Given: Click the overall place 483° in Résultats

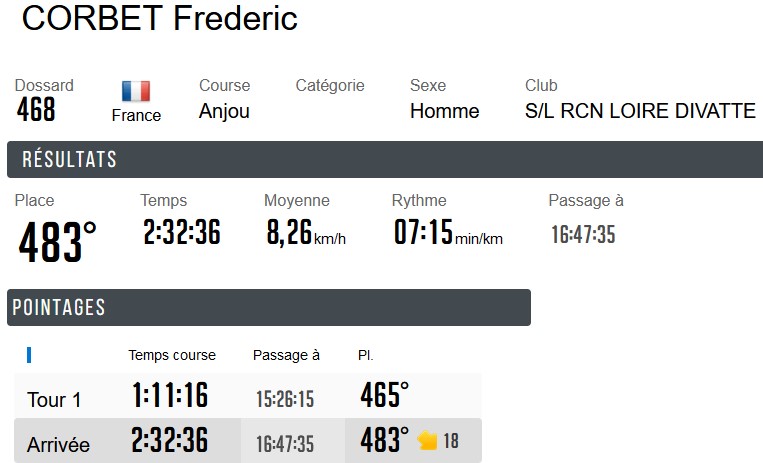Looking at the screenshot, I should (58, 242).
